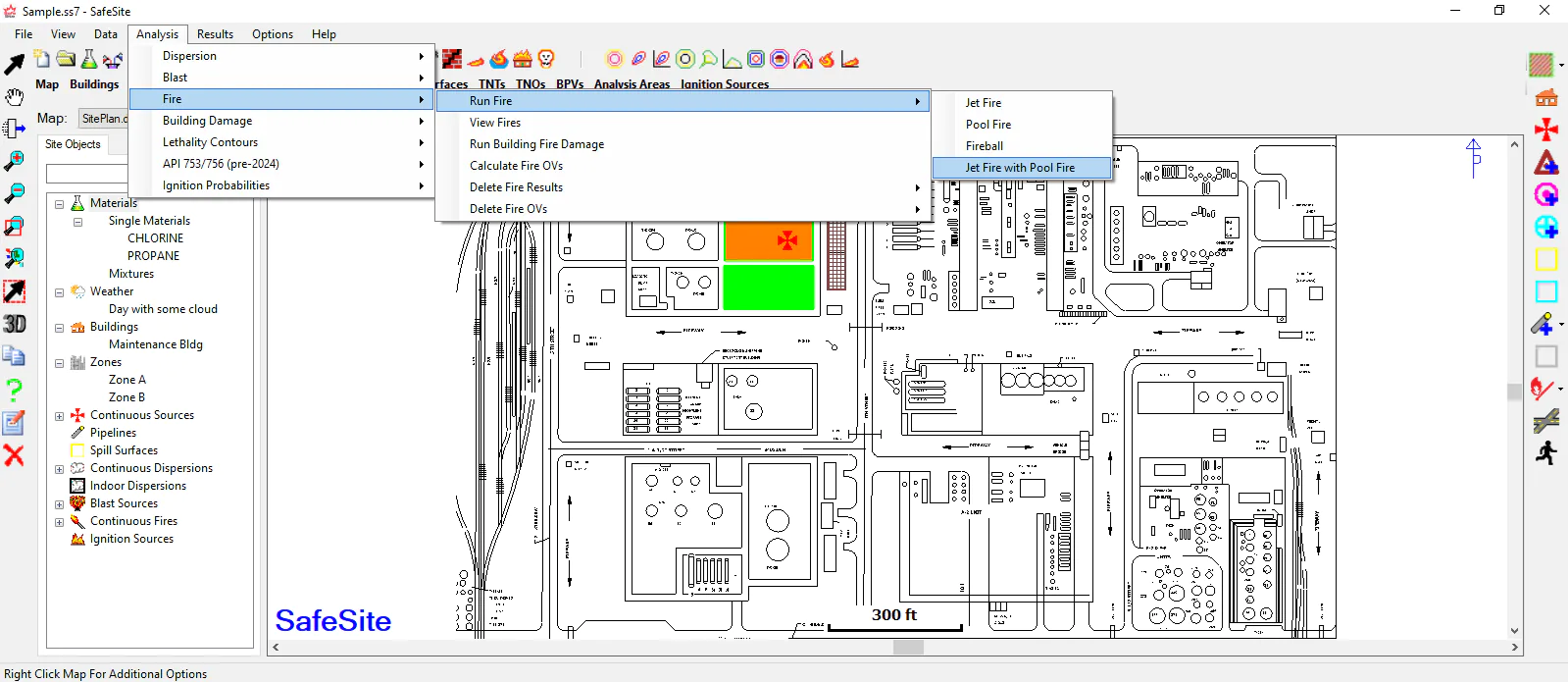Select Jet Fire with Pool Fire
The height and width of the screenshot is (682, 1568).
tap(1021, 168)
